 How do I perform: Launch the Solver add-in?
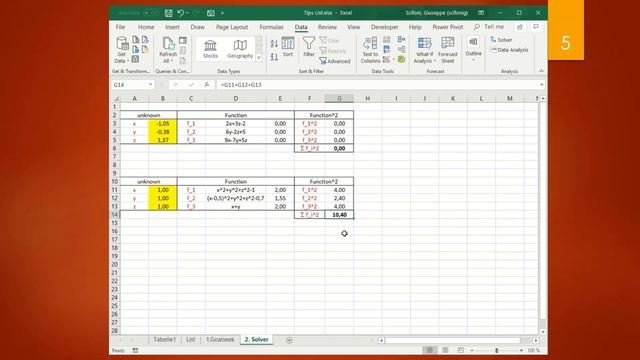501,40
